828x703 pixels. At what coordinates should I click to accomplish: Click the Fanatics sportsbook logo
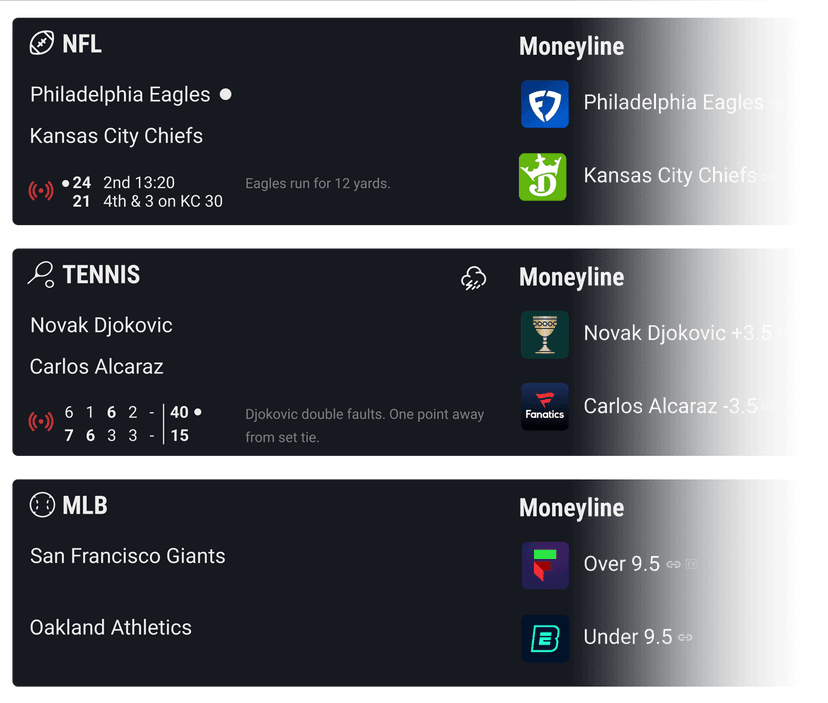(x=545, y=407)
